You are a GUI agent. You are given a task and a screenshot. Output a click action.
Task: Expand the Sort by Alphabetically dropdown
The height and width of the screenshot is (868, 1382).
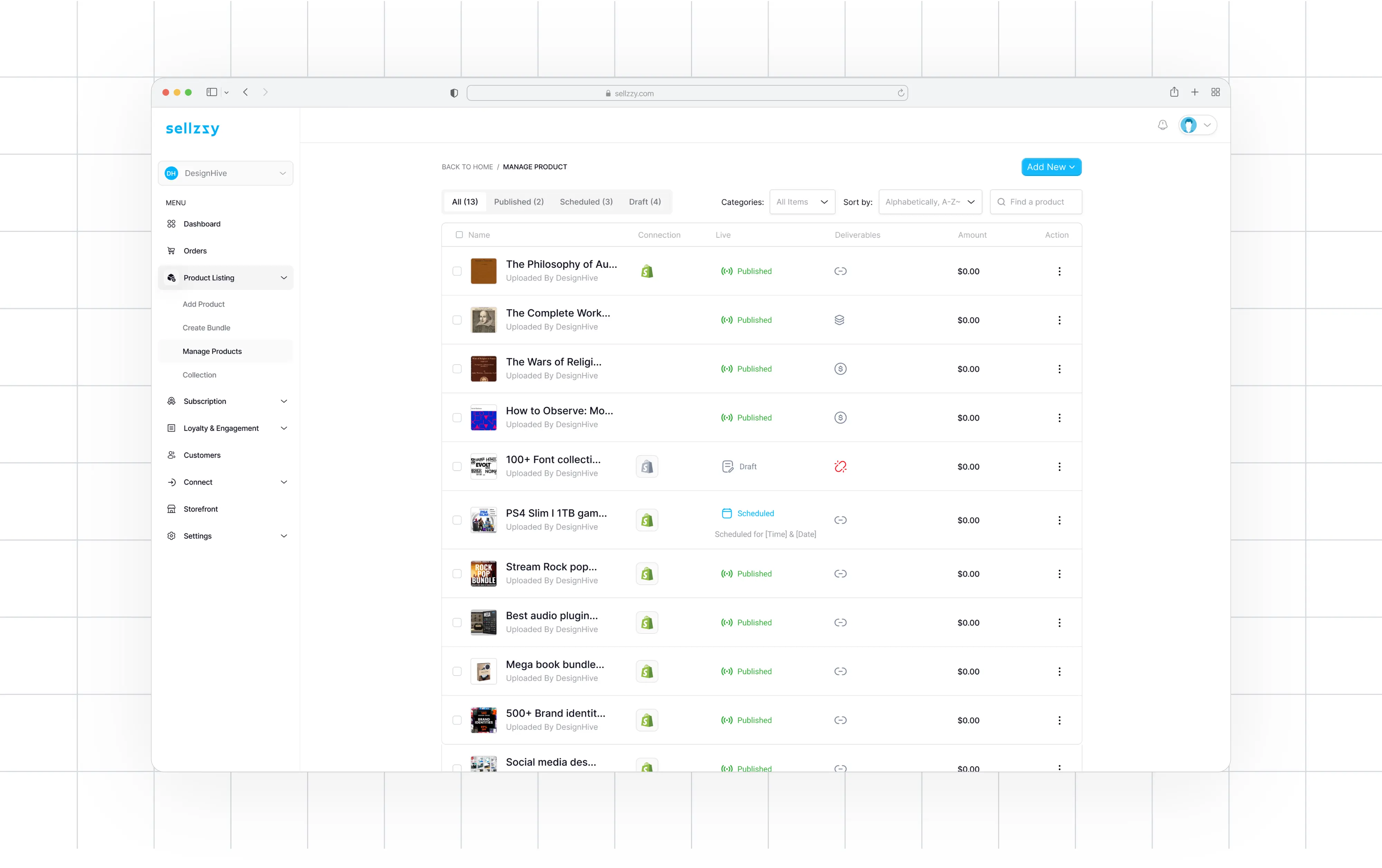tap(930, 201)
